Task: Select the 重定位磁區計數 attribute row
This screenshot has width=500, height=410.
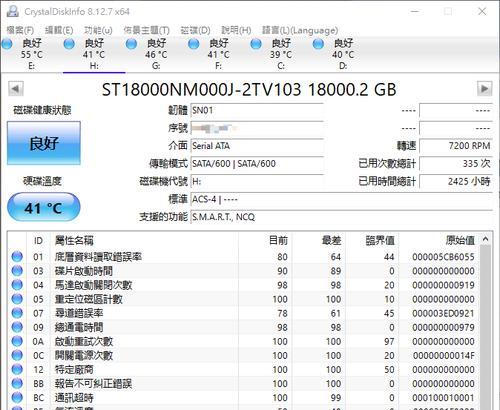Action: pos(244,299)
